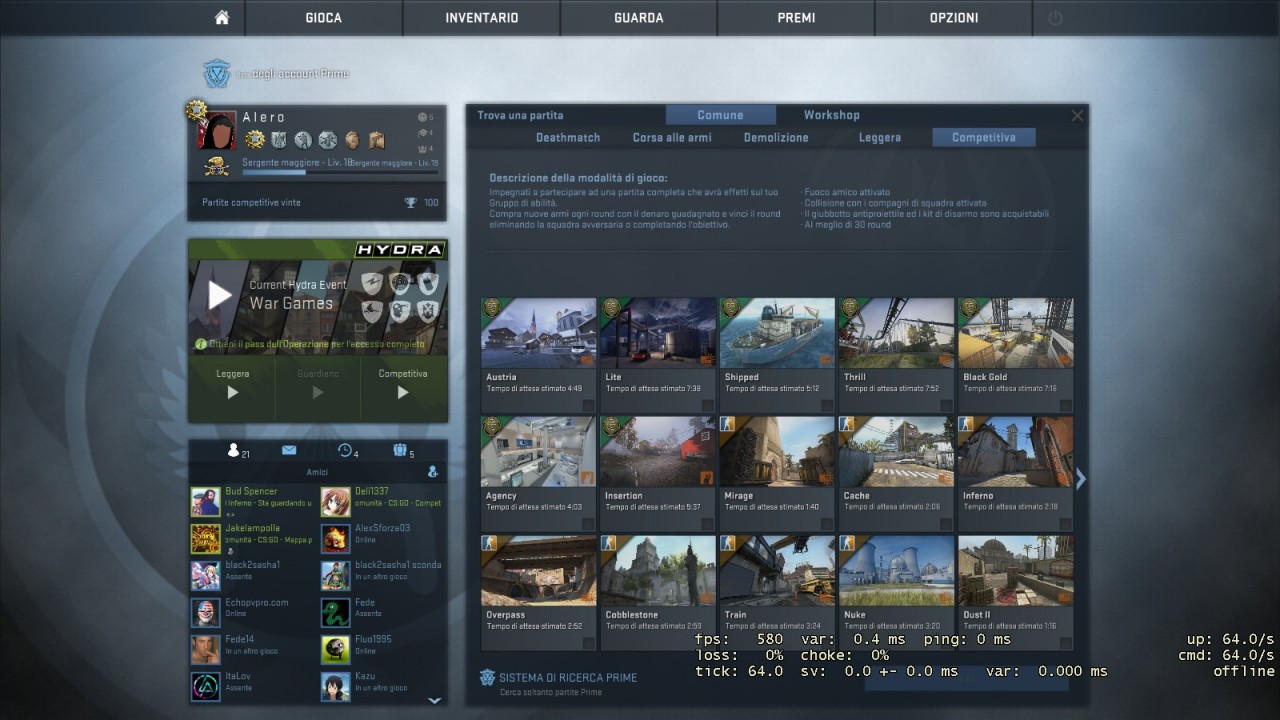
Task: Click the info icon beside Ottieni il pass
Action: tap(200, 344)
